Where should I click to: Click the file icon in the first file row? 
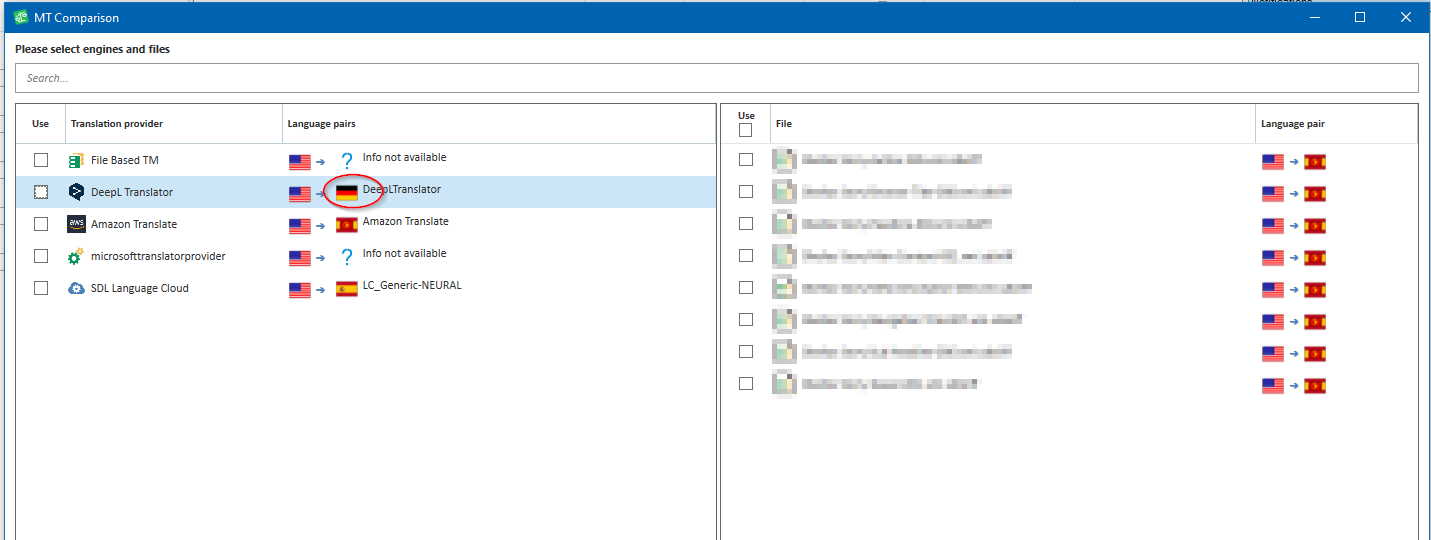(x=783, y=159)
